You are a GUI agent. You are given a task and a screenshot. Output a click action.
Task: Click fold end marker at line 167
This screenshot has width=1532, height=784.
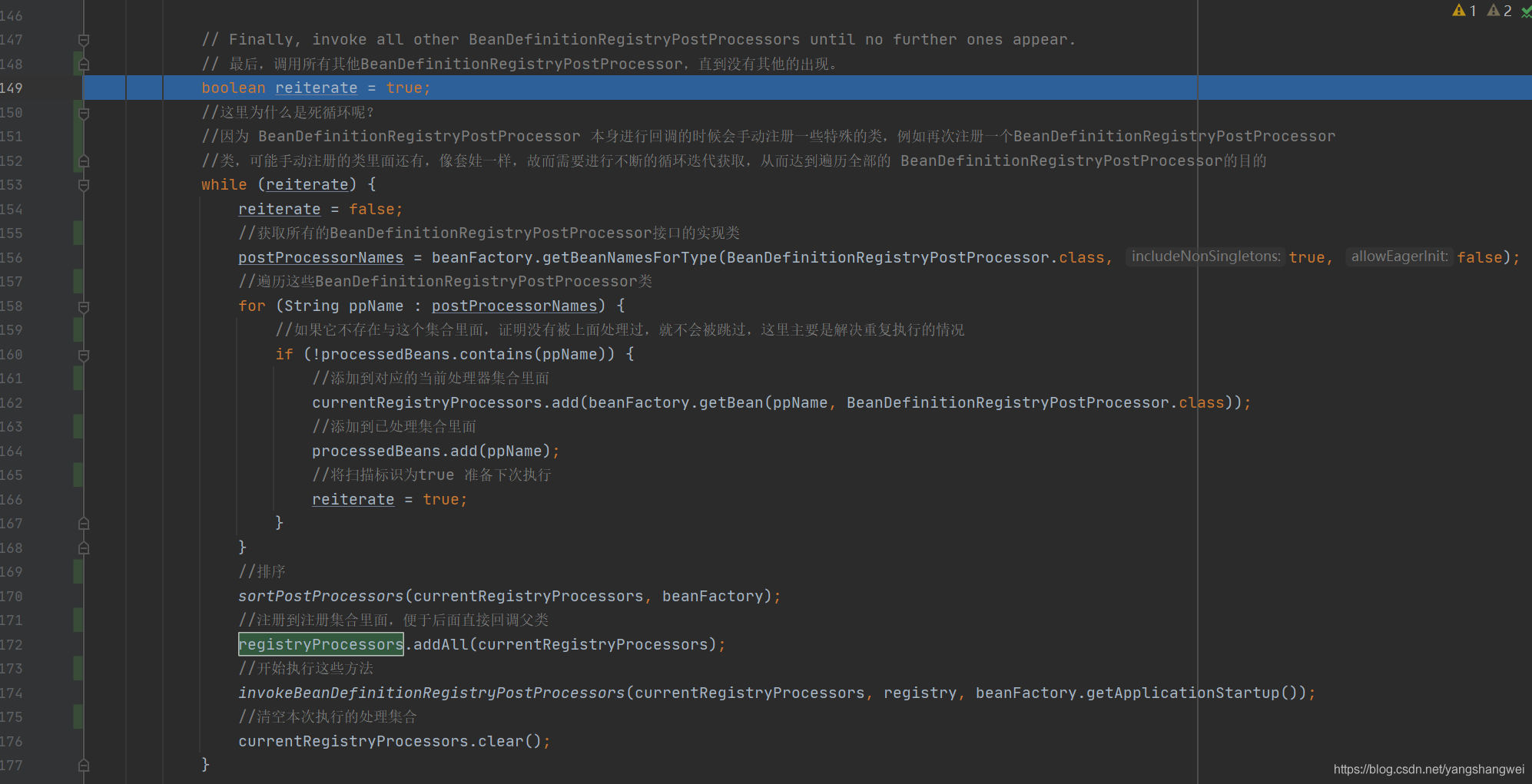click(84, 524)
